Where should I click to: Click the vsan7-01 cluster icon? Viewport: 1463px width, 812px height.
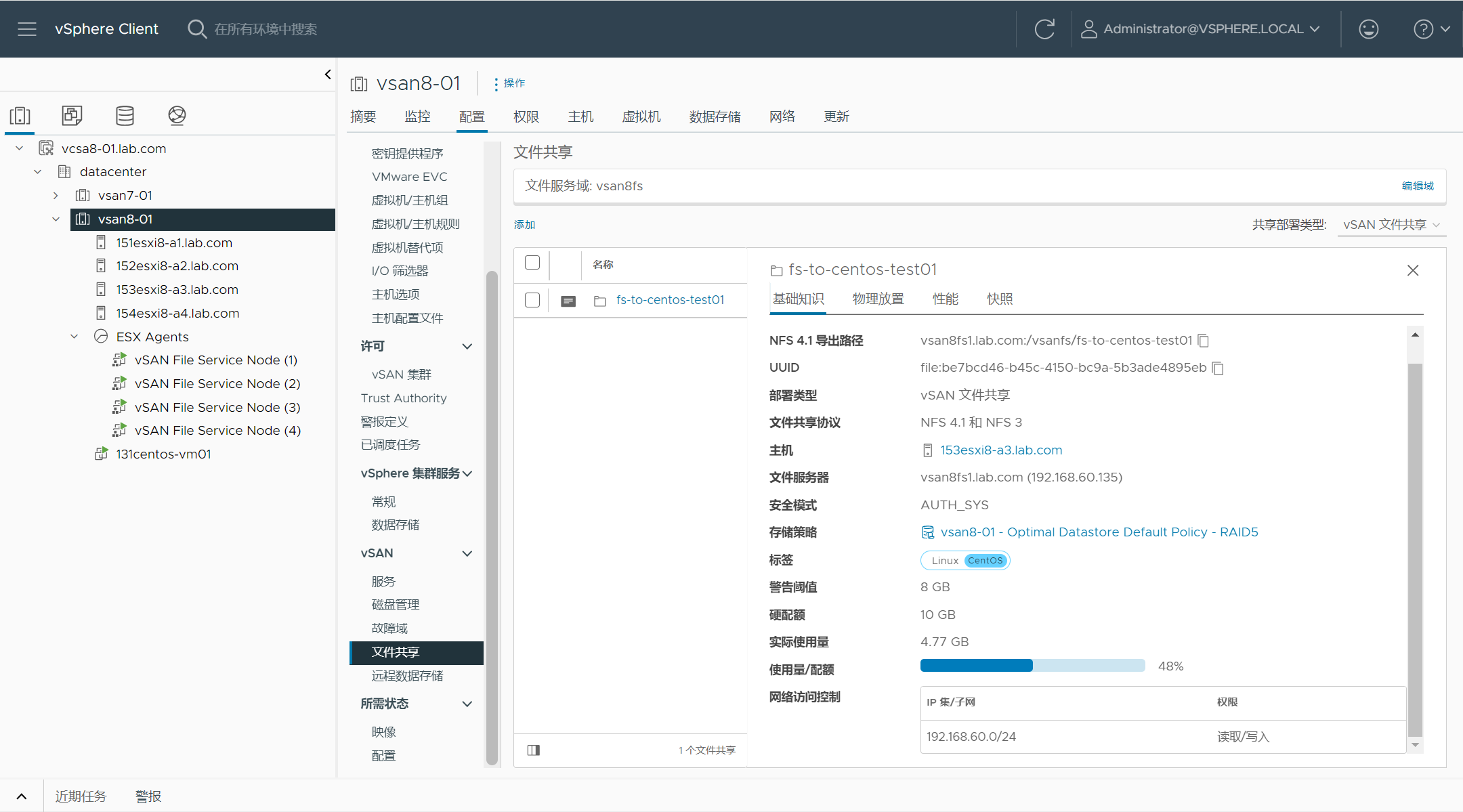pyautogui.click(x=83, y=195)
